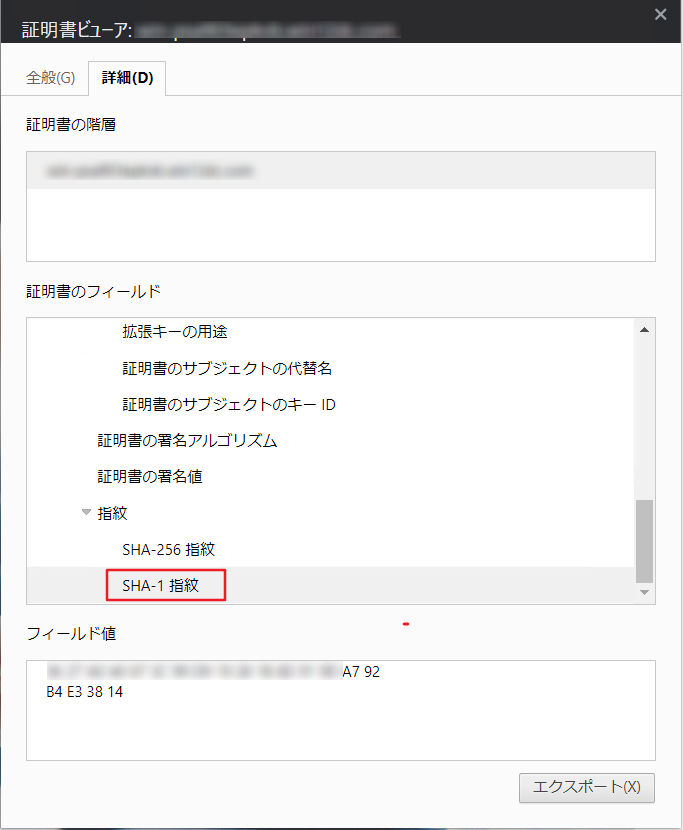This screenshot has width=683, height=830.
Task: Click the A7 92 fingerprint value text
Action: coord(361,672)
